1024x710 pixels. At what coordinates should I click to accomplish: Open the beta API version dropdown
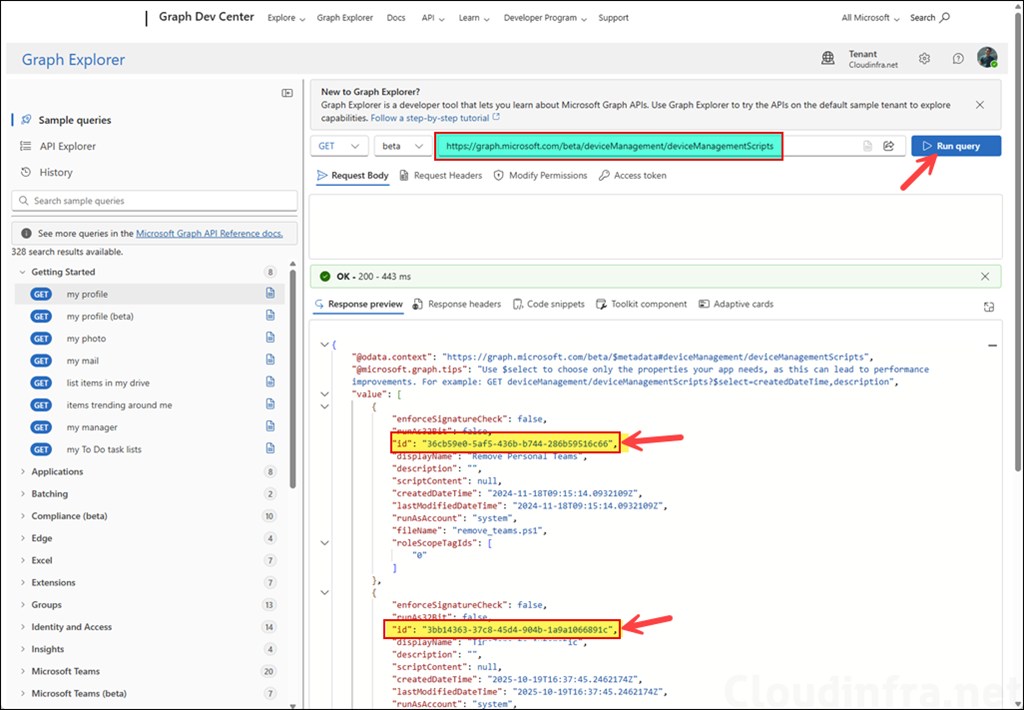coord(403,145)
